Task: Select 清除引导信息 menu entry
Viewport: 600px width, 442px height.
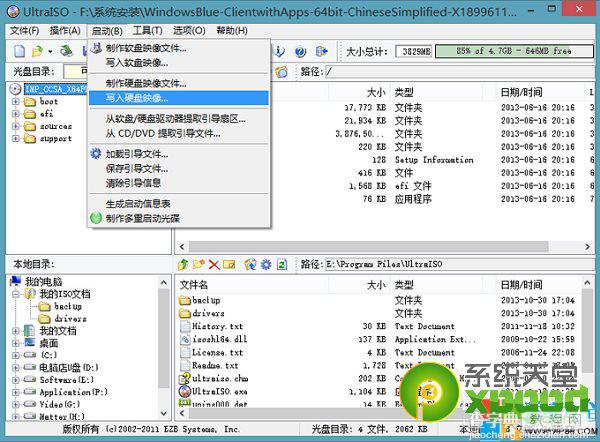Action: point(179,183)
